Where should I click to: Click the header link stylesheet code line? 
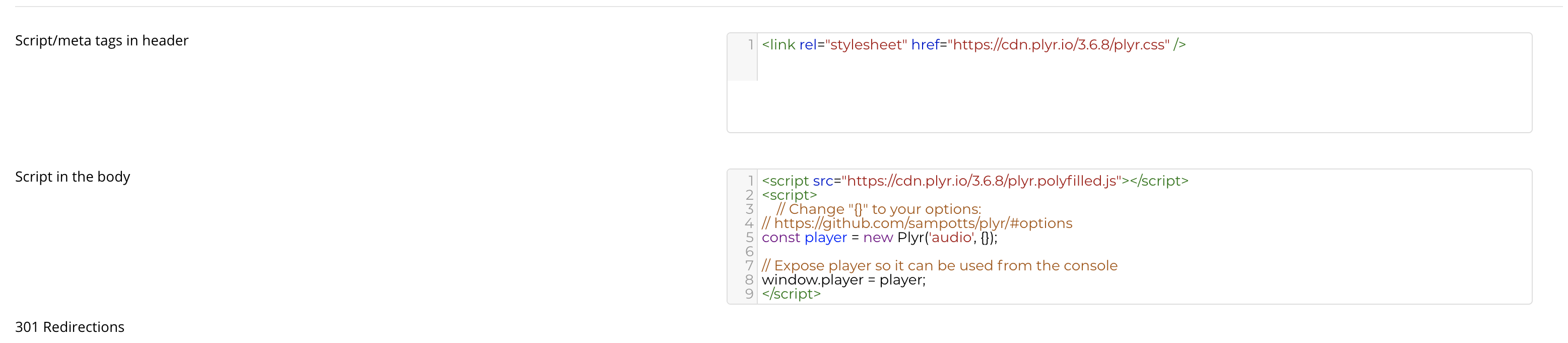[973, 44]
